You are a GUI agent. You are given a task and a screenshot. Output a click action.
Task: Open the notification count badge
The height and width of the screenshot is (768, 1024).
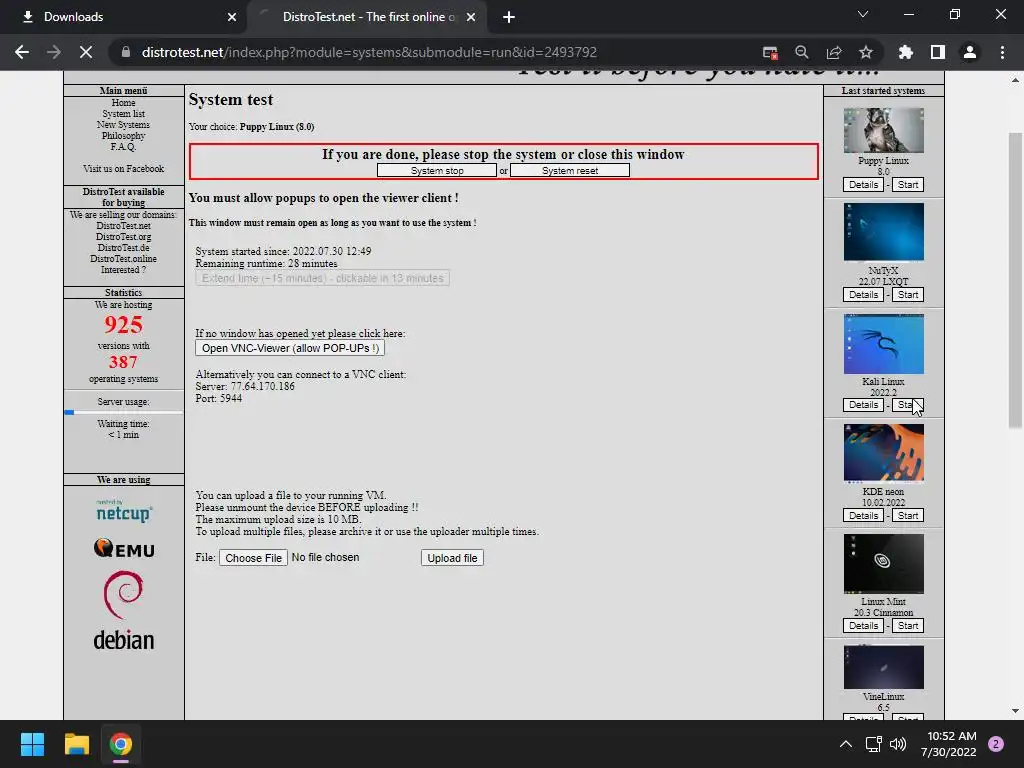pyautogui.click(x=996, y=744)
